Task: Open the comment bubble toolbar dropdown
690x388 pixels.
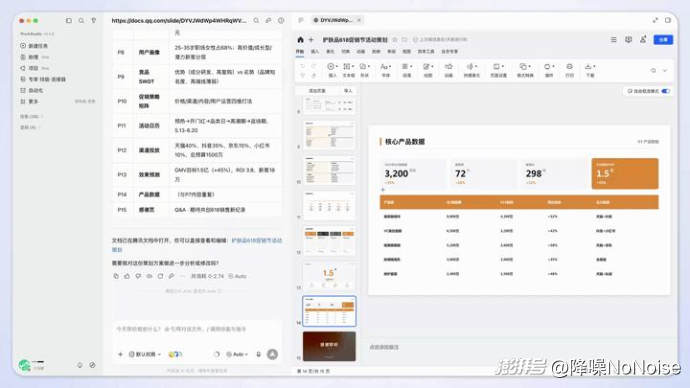Action: [x=549, y=70]
